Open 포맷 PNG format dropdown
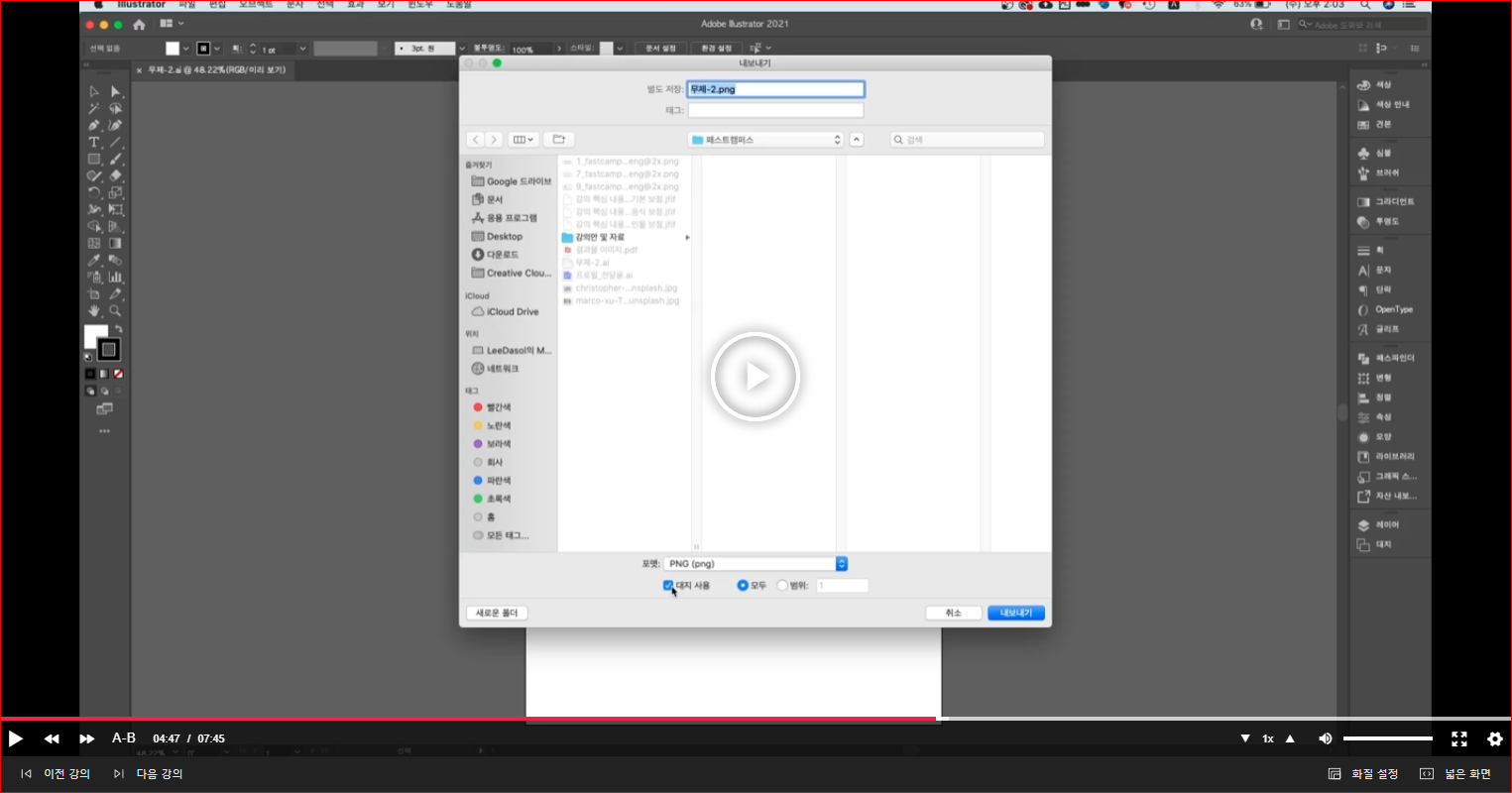This screenshot has width=1512, height=793. point(756,564)
